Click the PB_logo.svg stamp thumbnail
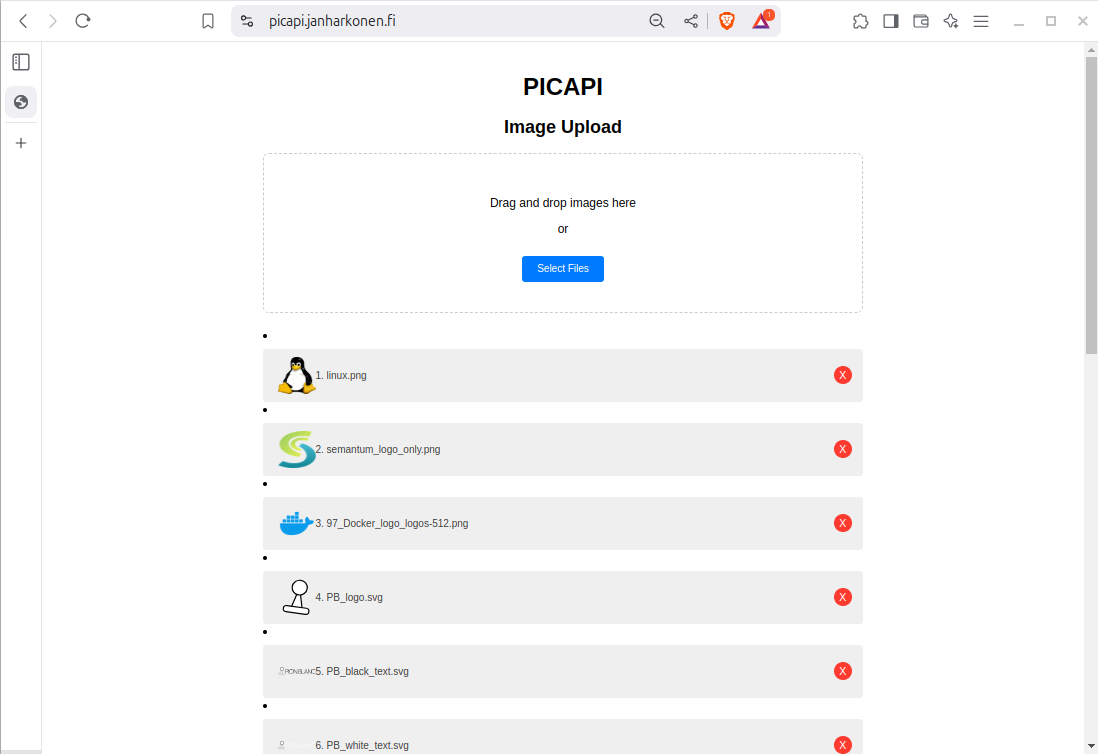The height and width of the screenshot is (754, 1098). coord(296,597)
